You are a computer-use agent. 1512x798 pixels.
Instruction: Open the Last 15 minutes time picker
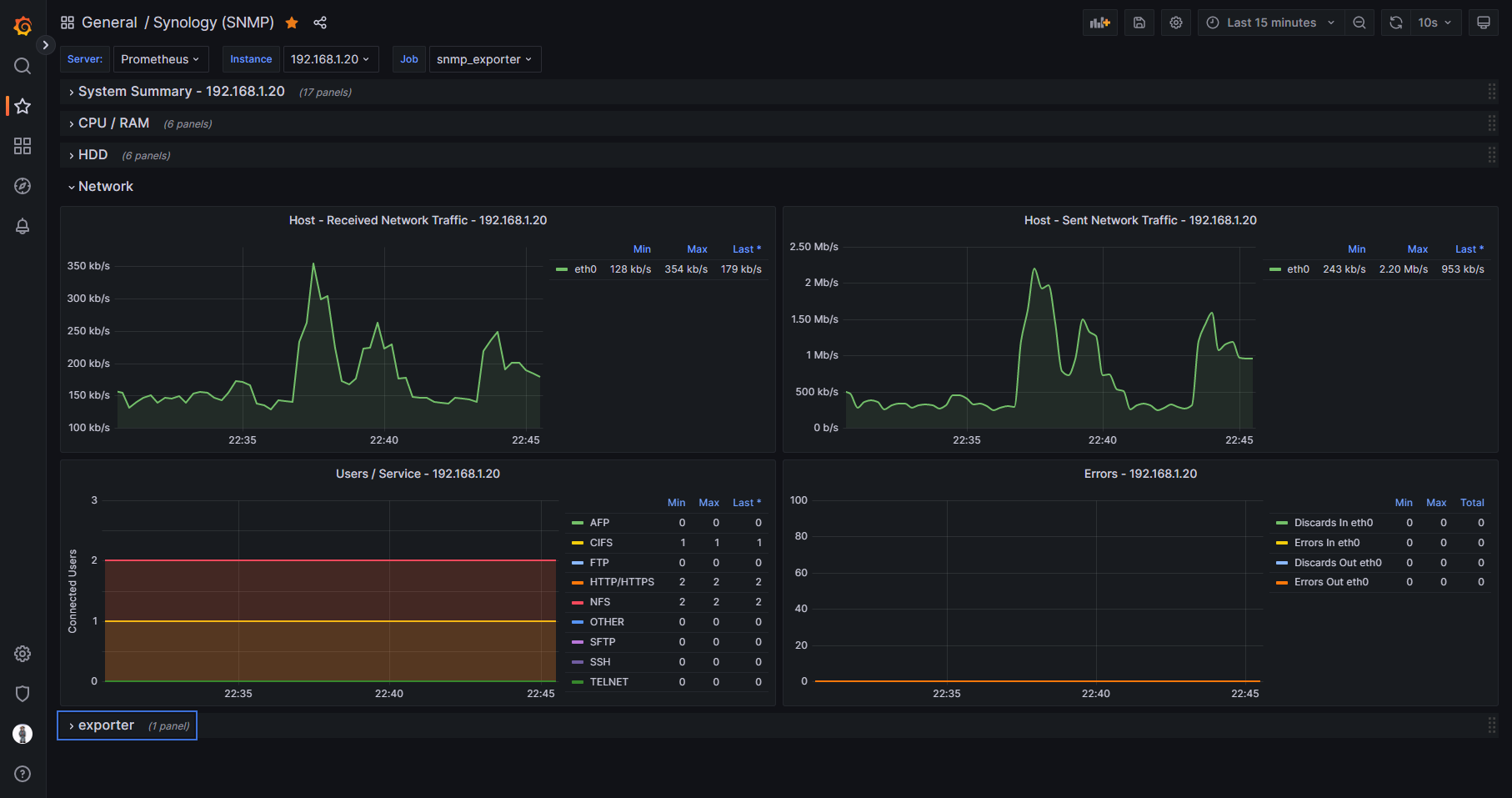[1271, 23]
